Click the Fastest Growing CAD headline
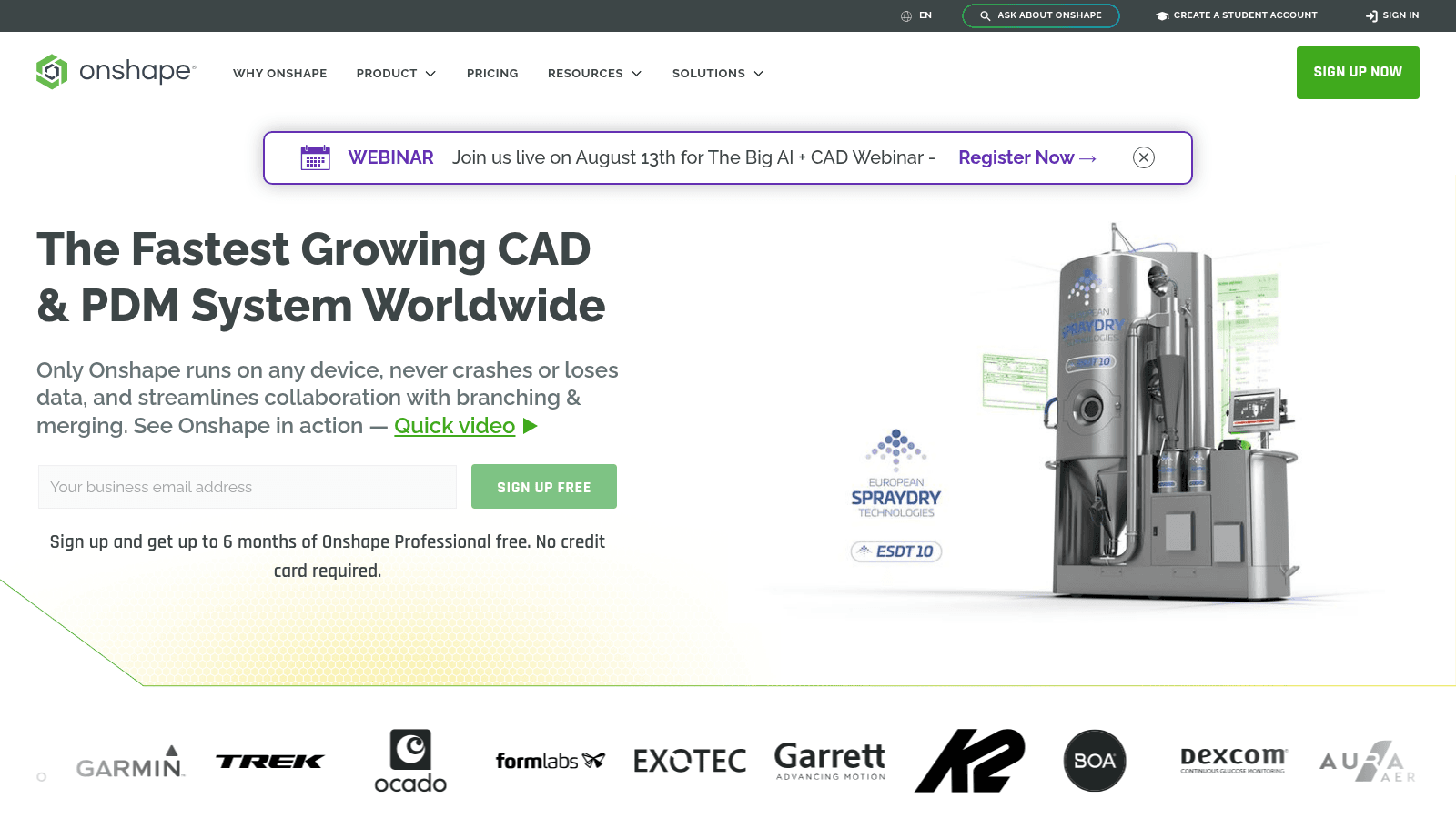 [320, 278]
